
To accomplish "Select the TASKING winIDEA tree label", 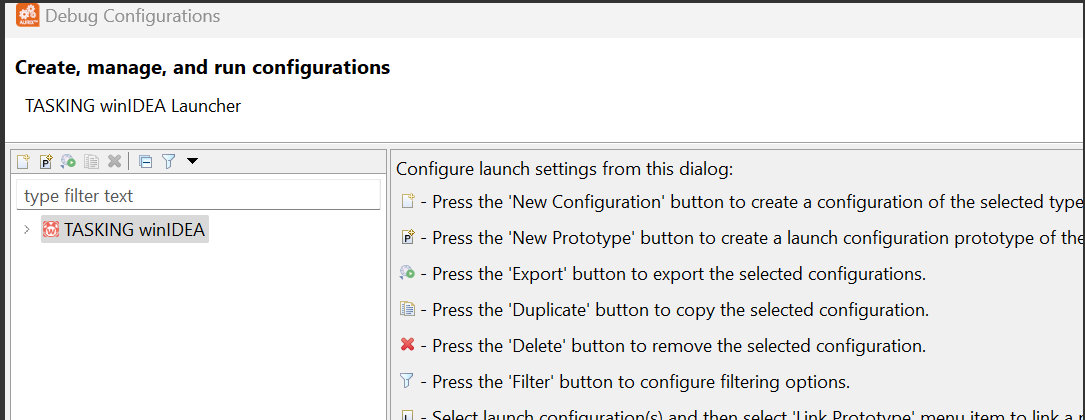I will click(x=134, y=231).
